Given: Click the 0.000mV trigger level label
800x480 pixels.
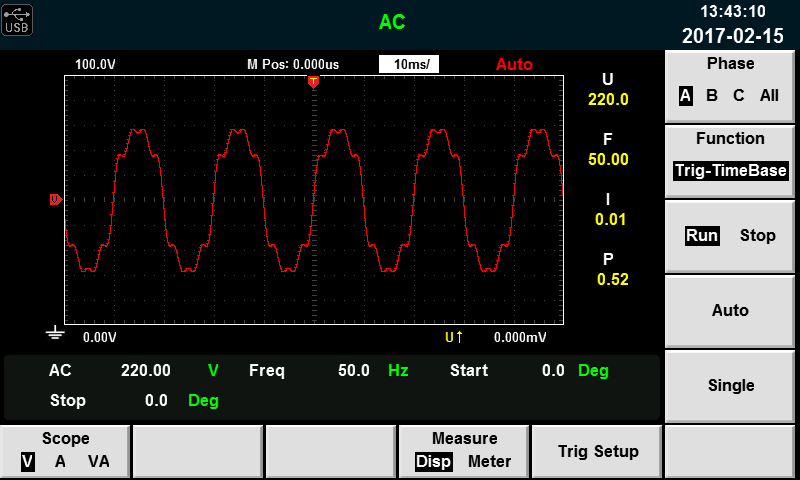Looking at the screenshot, I should point(520,338).
